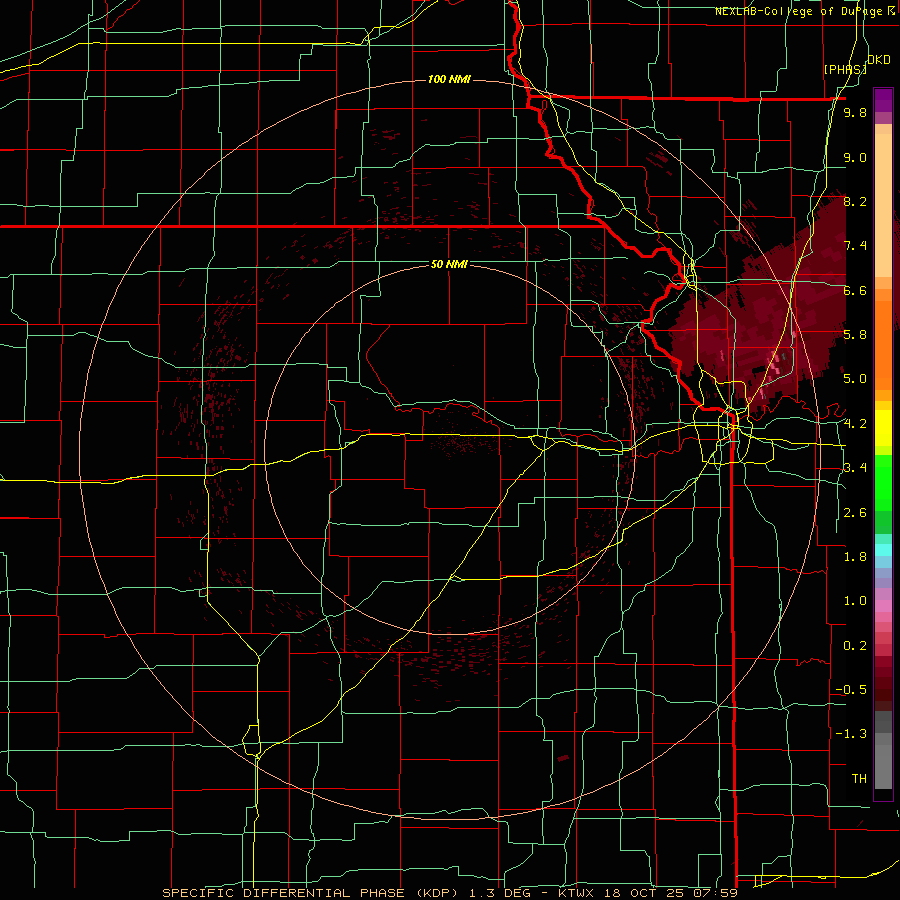Select the 6.6 scale value

[x=855, y=290]
